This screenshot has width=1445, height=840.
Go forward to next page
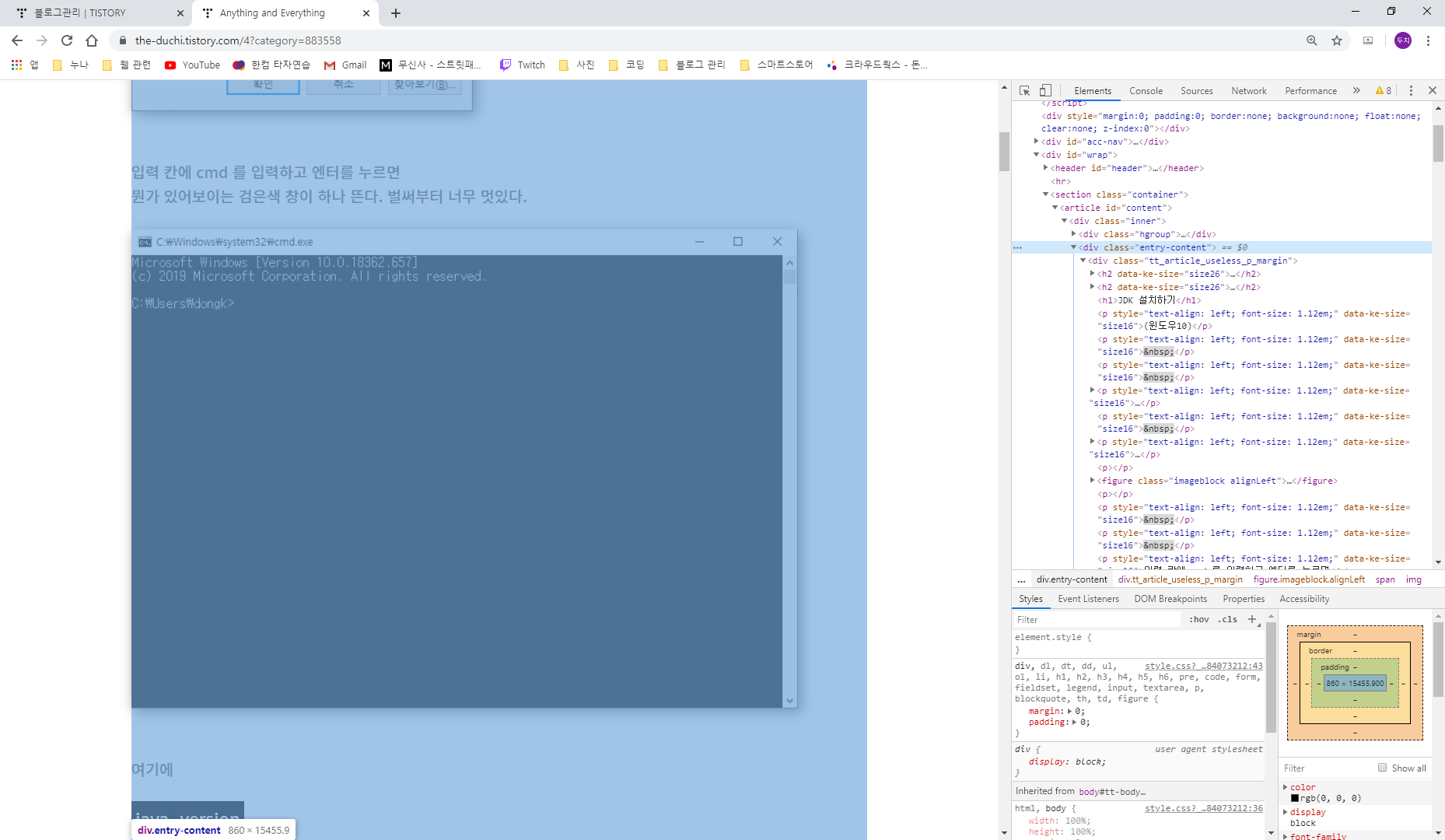pyautogui.click(x=42, y=40)
